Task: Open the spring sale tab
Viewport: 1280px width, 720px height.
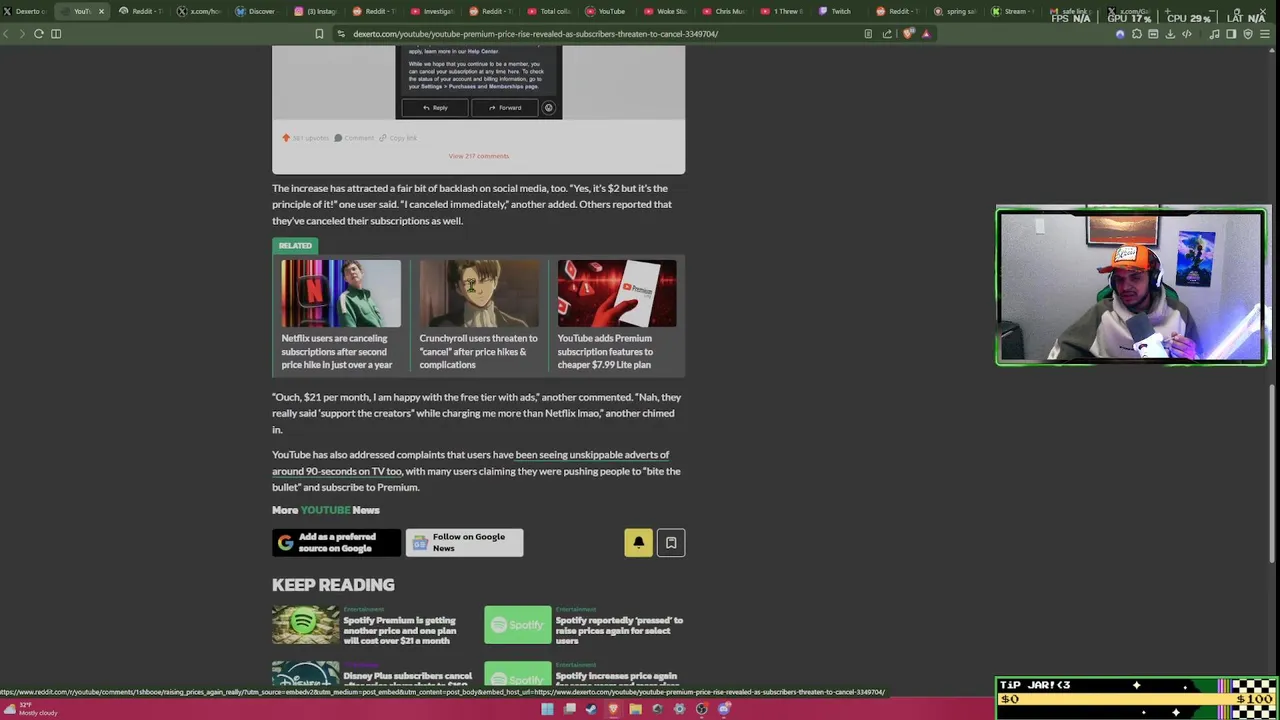Action: 953,11
